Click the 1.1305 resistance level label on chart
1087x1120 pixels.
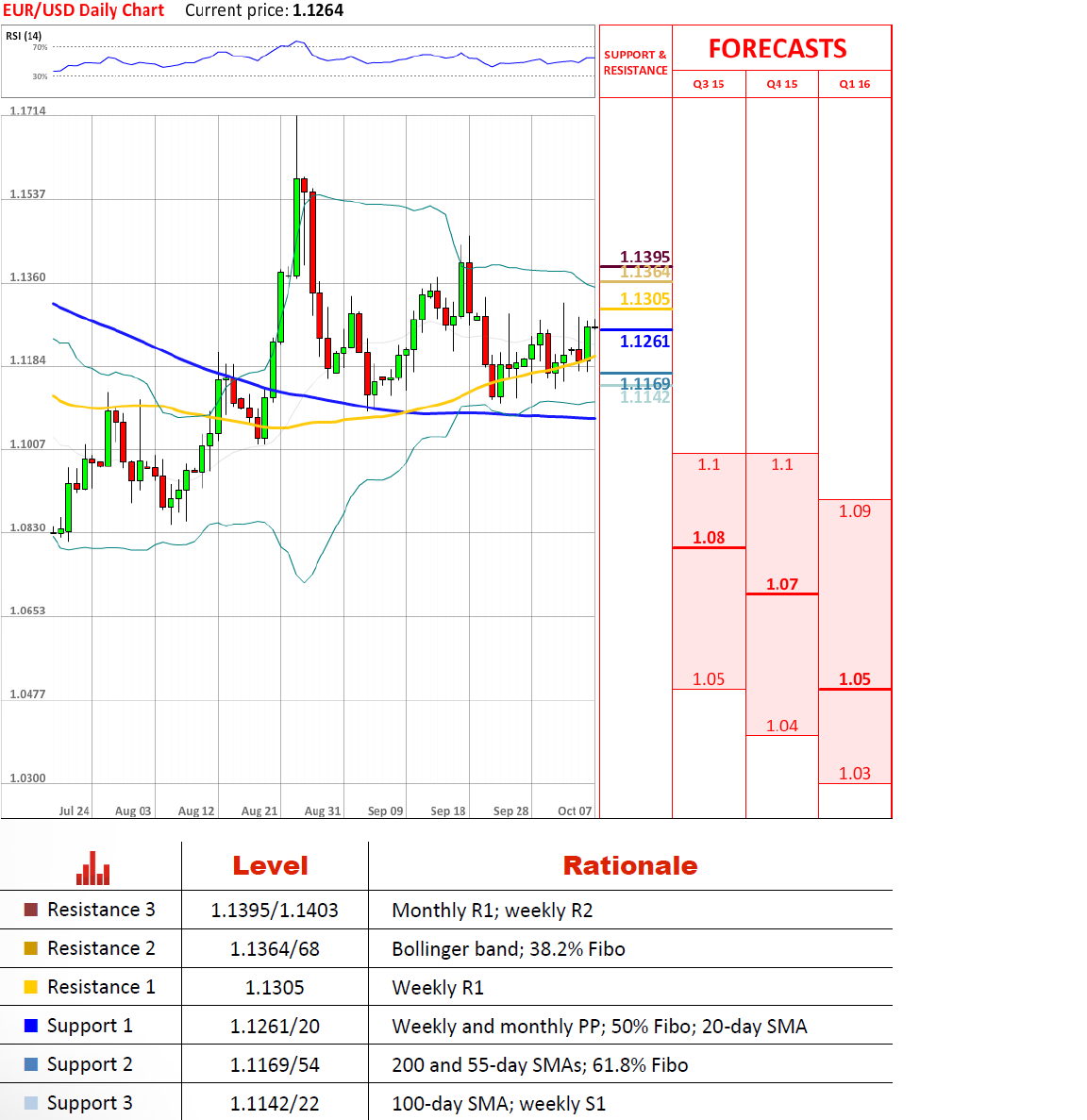pyautogui.click(x=644, y=299)
